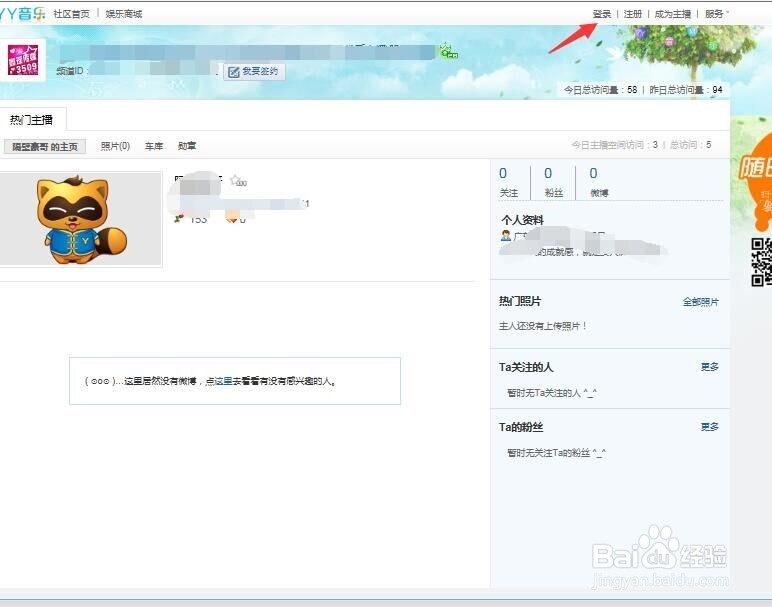
Task: Click the 我要签约 button
Action: pyautogui.click(x=254, y=71)
